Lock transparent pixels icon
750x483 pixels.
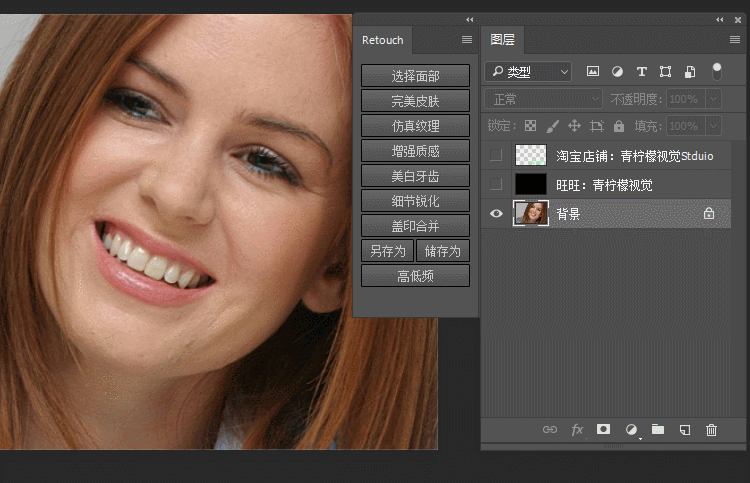[530, 126]
